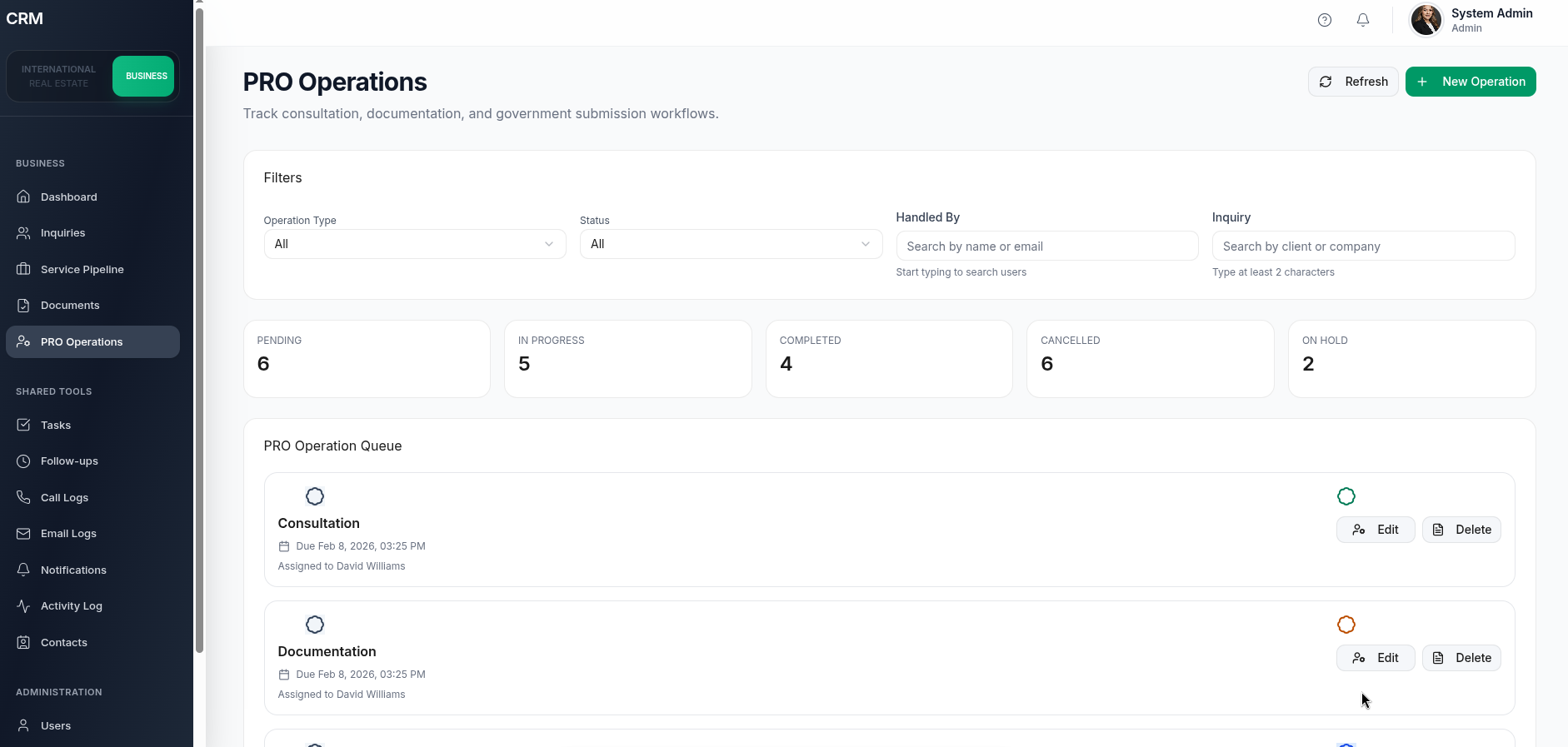Image resolution: width=1568 pixels, height=747 pixels.
Task: Click the Tasks checkbox icon in sidebar
Action: pos(23,425)
